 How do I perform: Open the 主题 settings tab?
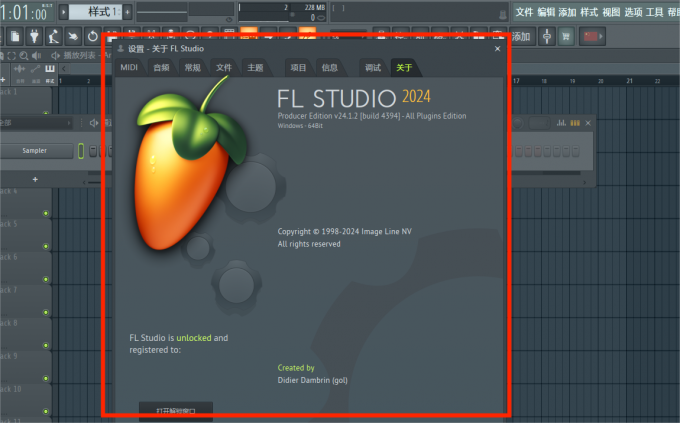pyautogui.click(x=255, y=68)
